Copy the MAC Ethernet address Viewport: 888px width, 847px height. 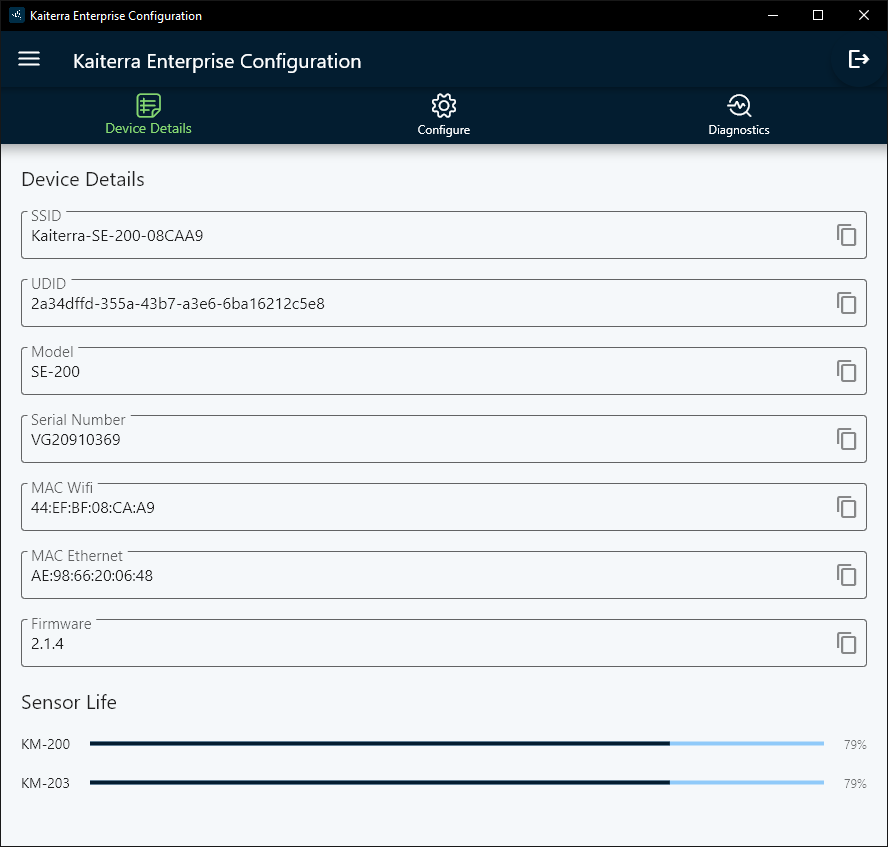847,575
